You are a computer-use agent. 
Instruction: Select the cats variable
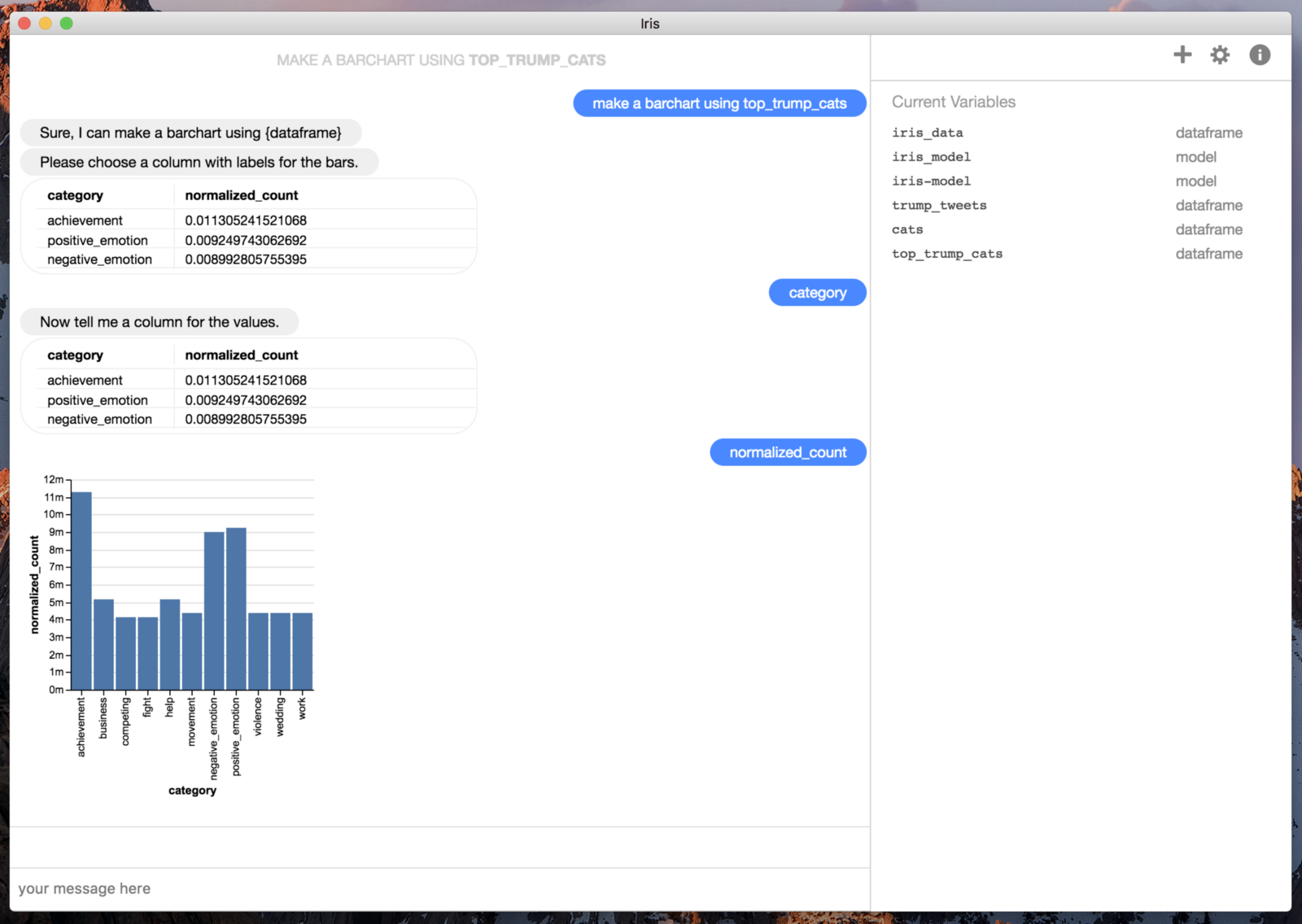click(x=907, y=230)
